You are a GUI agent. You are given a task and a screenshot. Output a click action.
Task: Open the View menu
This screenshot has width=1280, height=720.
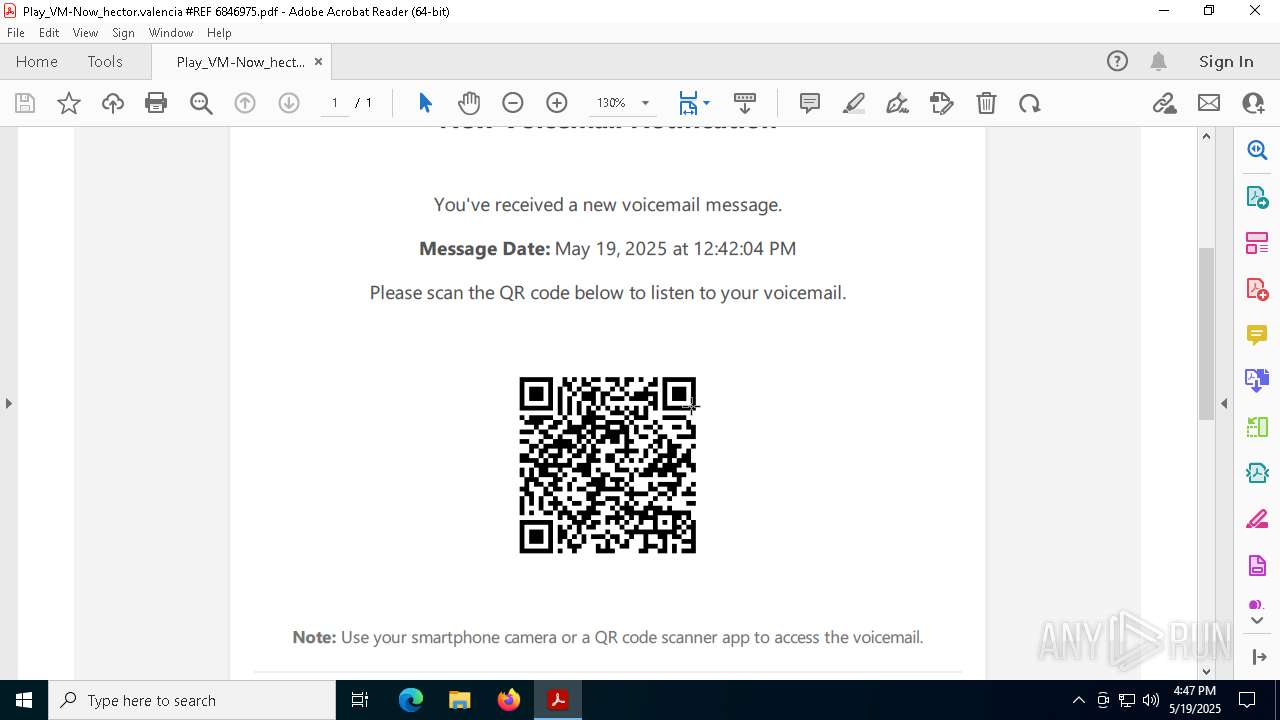click(x=85, y=33)
